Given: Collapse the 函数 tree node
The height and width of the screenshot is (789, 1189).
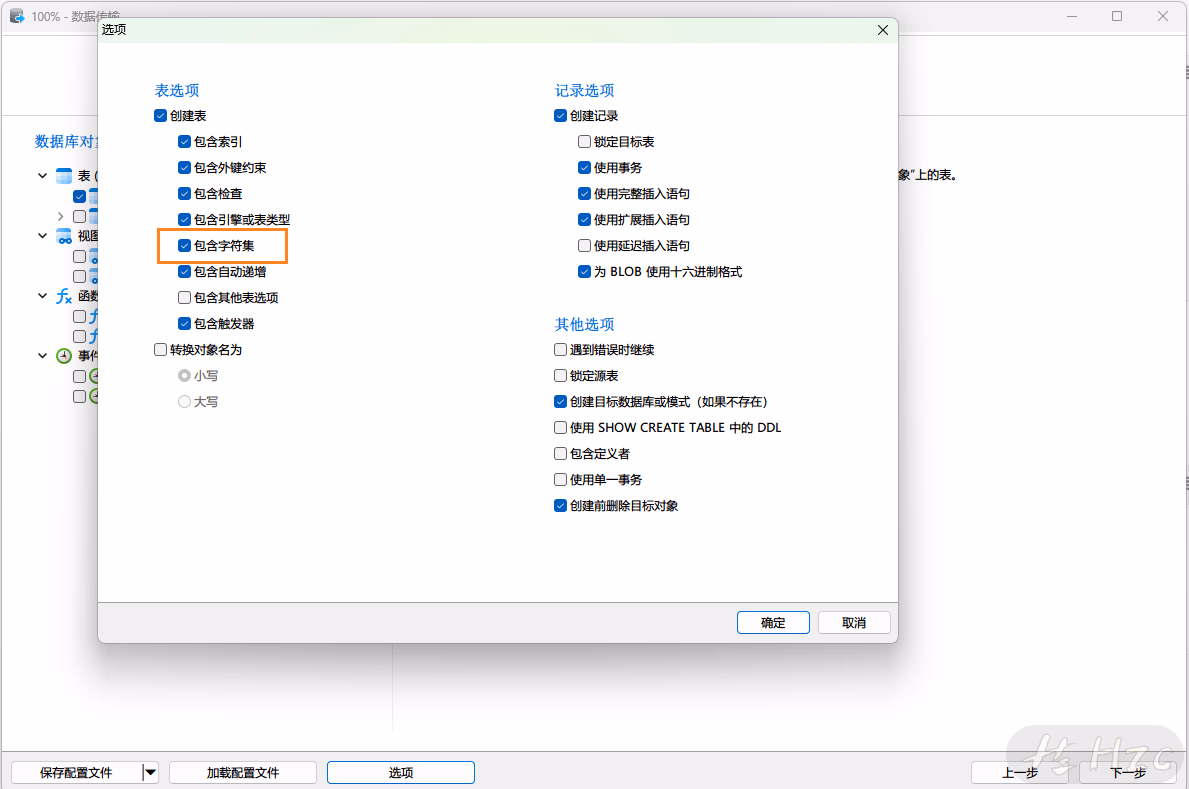Looking at the screenshot, I should [42, 296].
